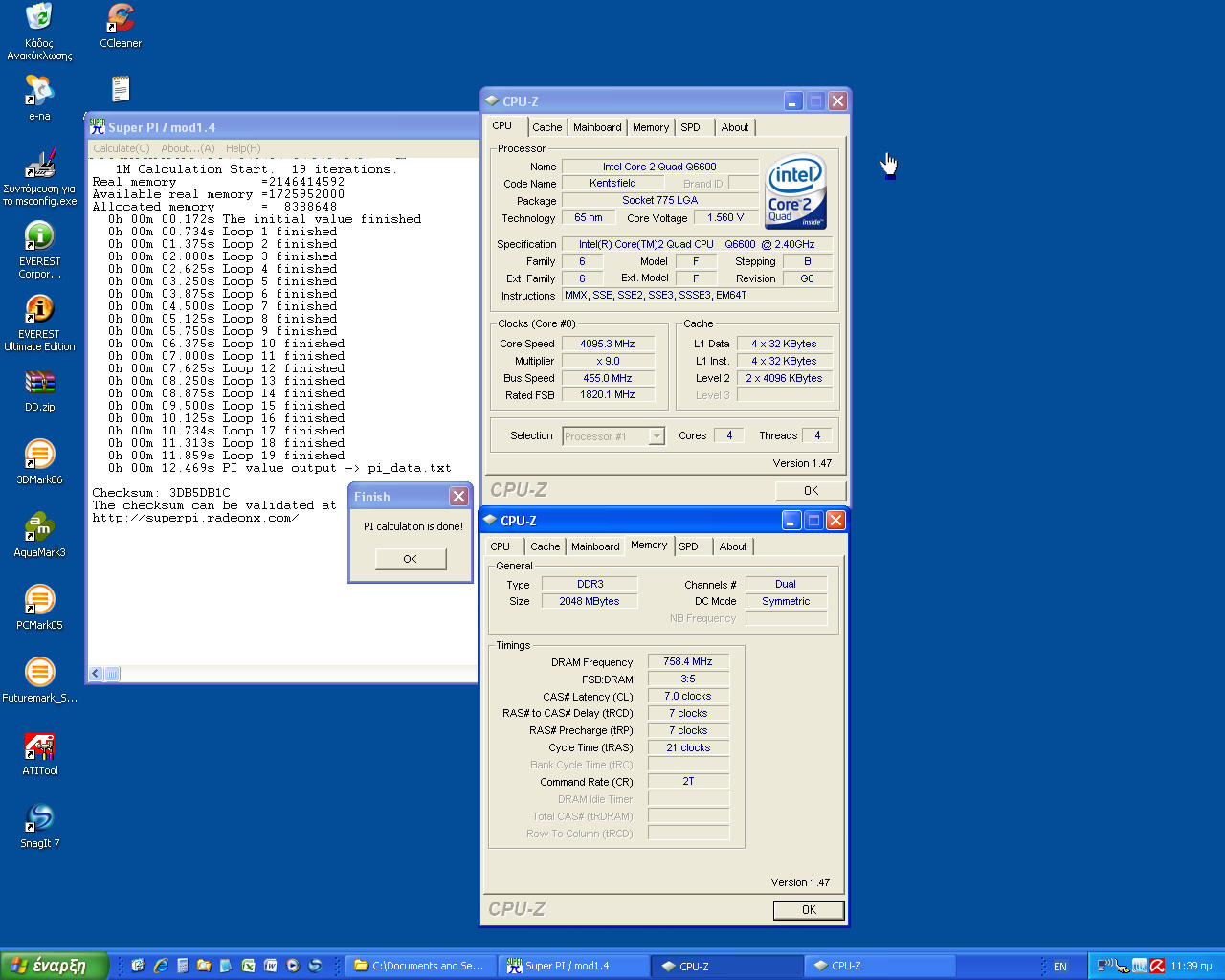Viewport: 1225px width, 980px height.
Task: Open the Recycle Bin desktop icon
Action: (39, 32)
